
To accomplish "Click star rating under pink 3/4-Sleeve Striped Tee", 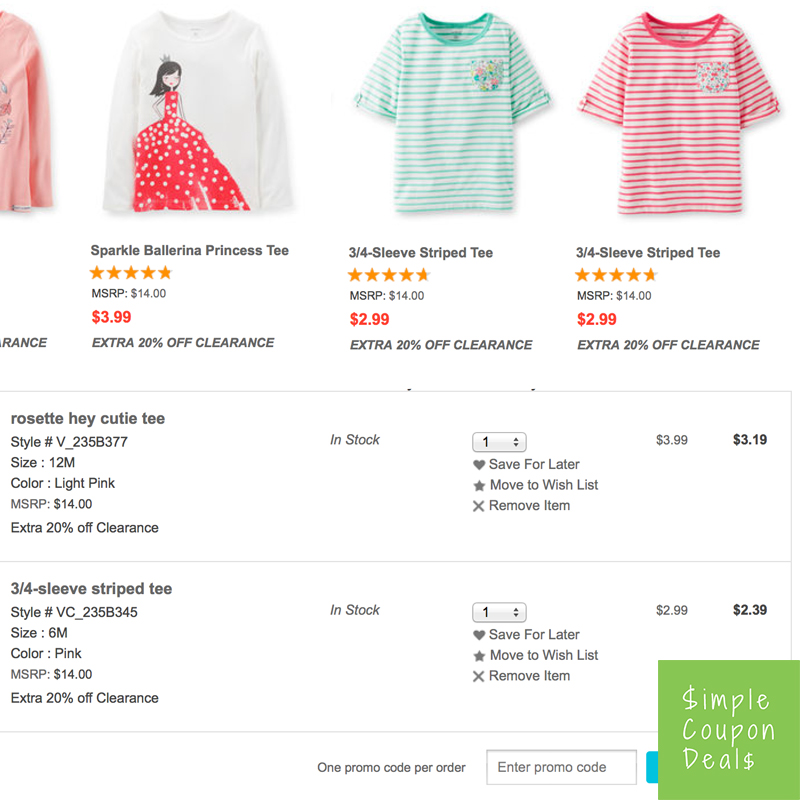I will [616, 272].
